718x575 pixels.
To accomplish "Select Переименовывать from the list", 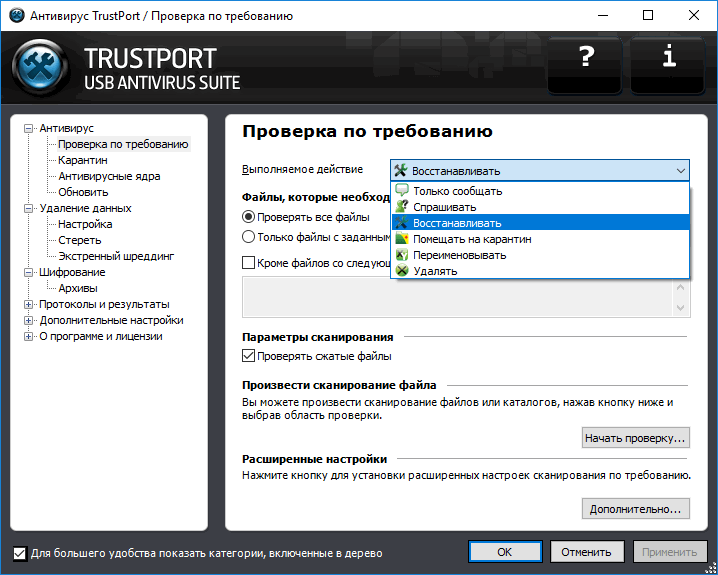I will click(540, 255).
